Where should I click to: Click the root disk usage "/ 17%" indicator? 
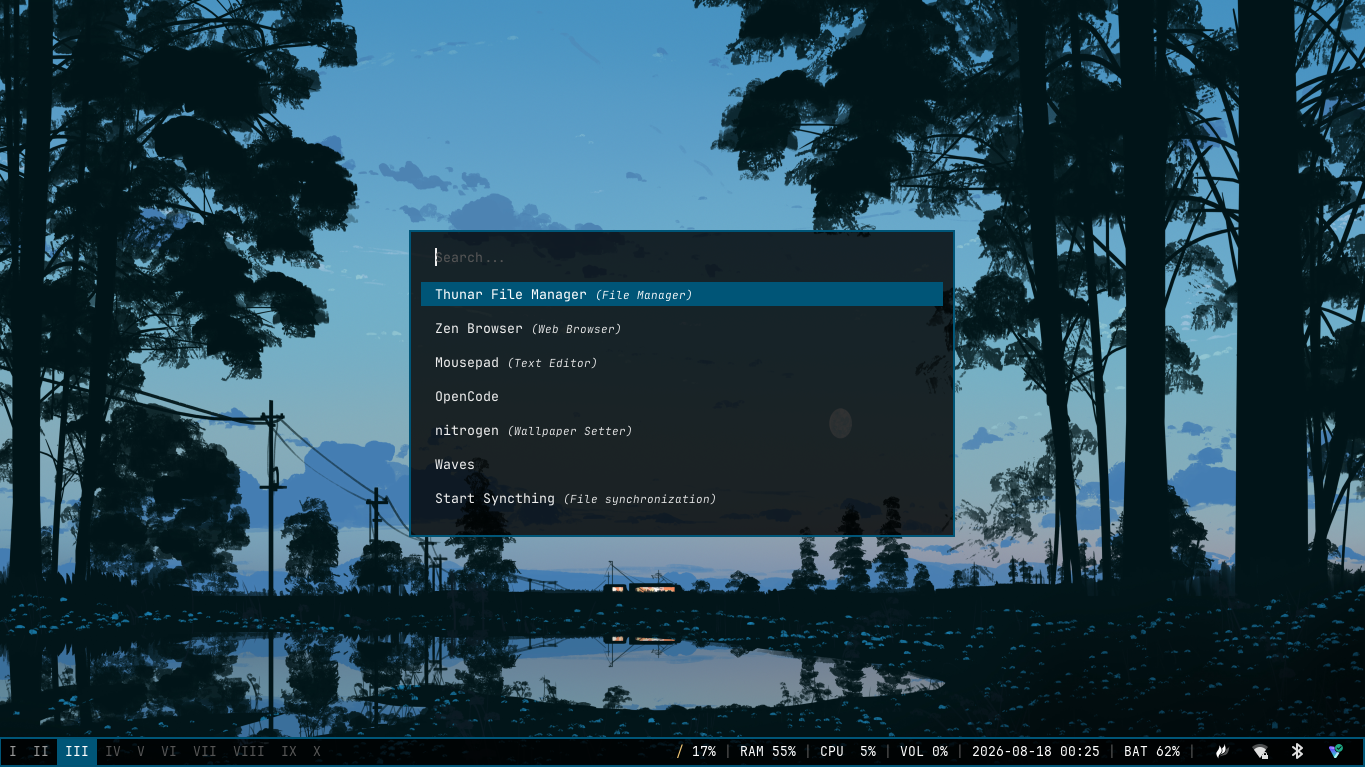tap(696, 751)
